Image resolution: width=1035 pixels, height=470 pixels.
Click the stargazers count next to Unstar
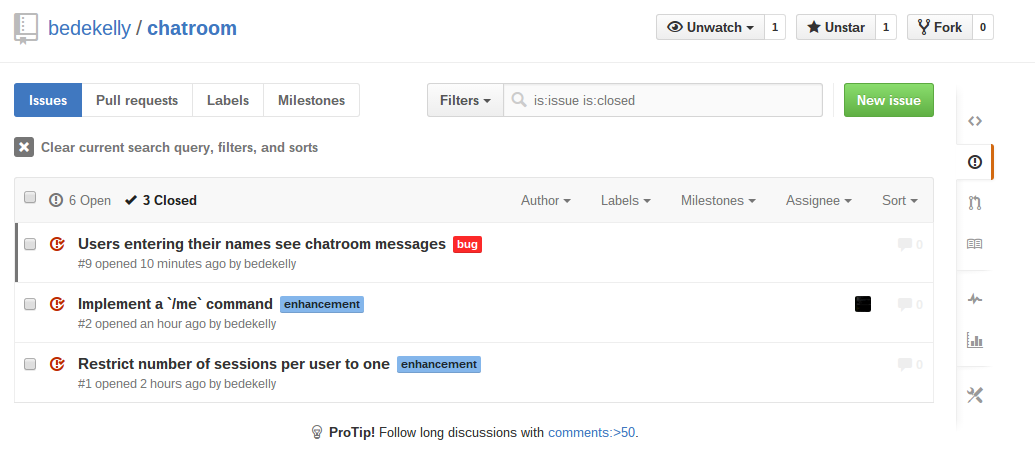[x=886, y=27]
